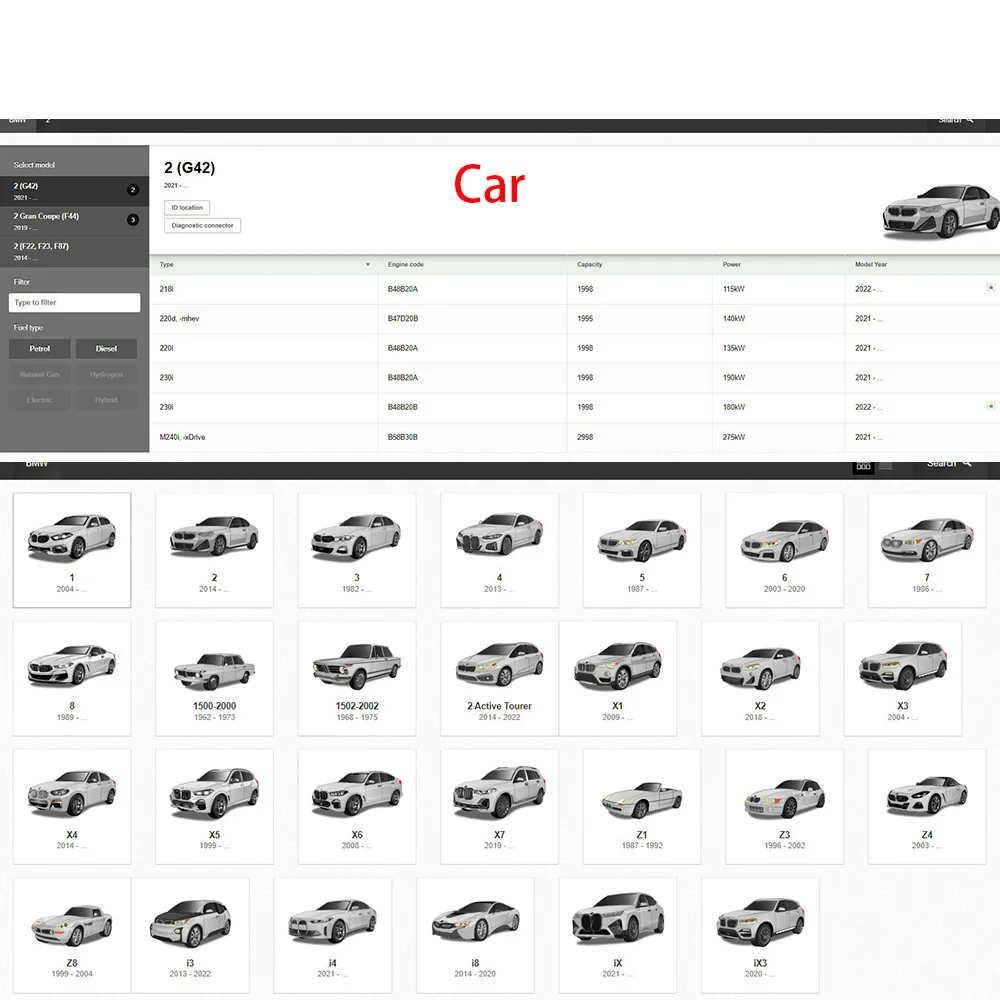Open the X6 model card
1000x1000 pixels.
[357, 807]
